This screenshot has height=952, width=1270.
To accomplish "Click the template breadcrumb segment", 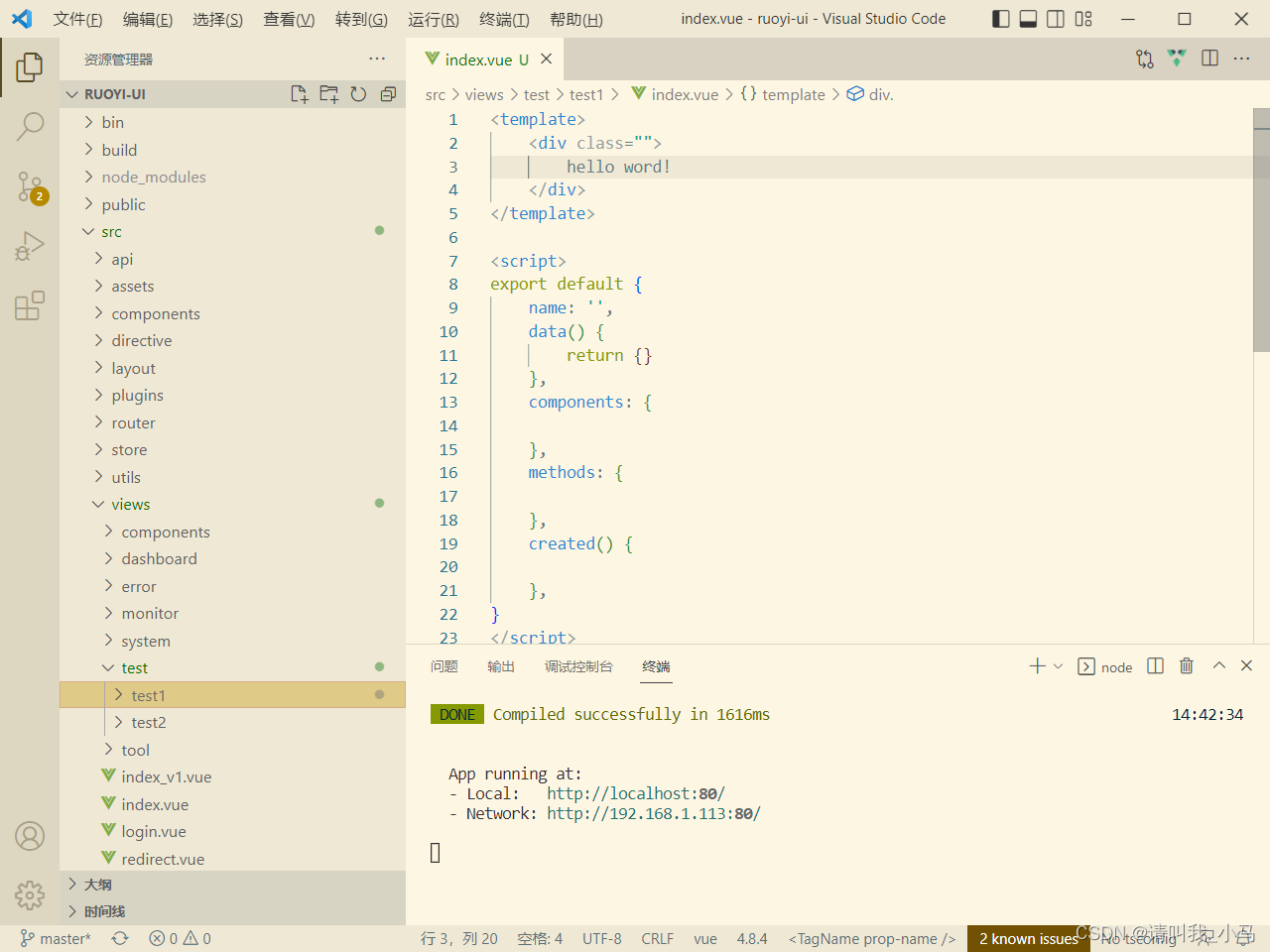I will [783, 94].
